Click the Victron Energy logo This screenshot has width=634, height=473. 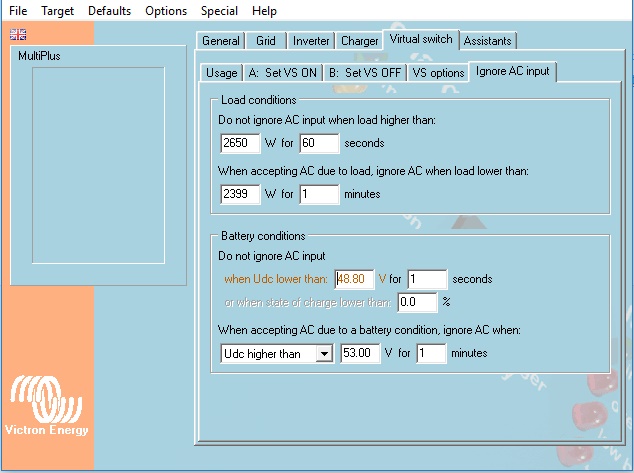click(x=47, y=407)
